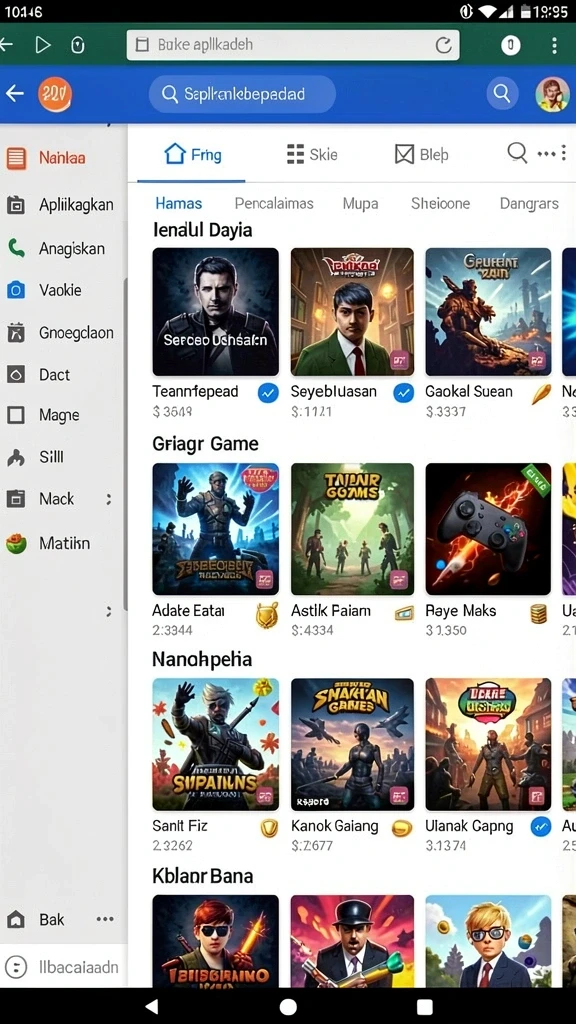Tap the ticket icon beside Astlk Paiam

[x=404, y=613]
